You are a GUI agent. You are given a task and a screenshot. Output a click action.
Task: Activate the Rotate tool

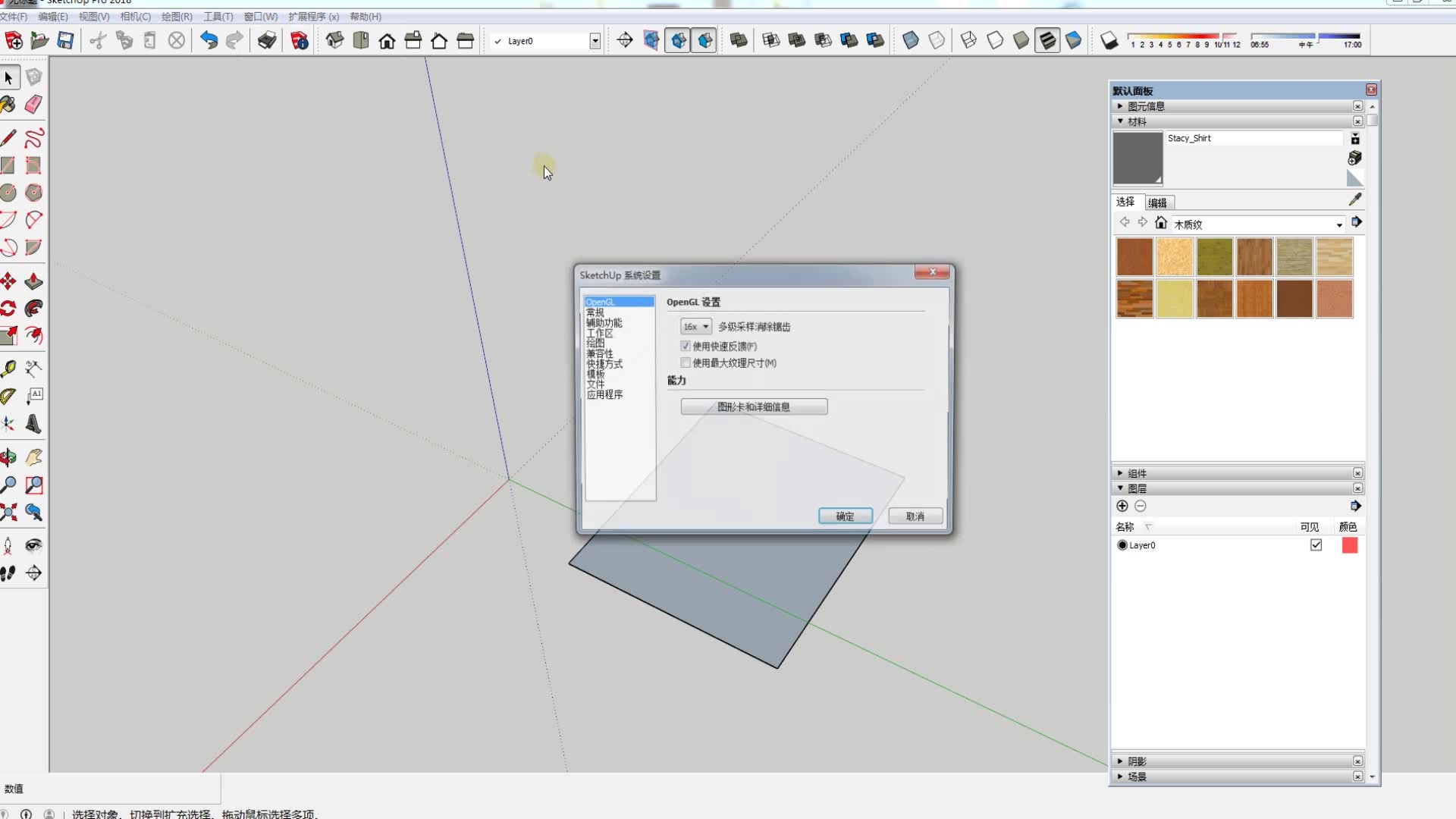(x=8, y=309)
